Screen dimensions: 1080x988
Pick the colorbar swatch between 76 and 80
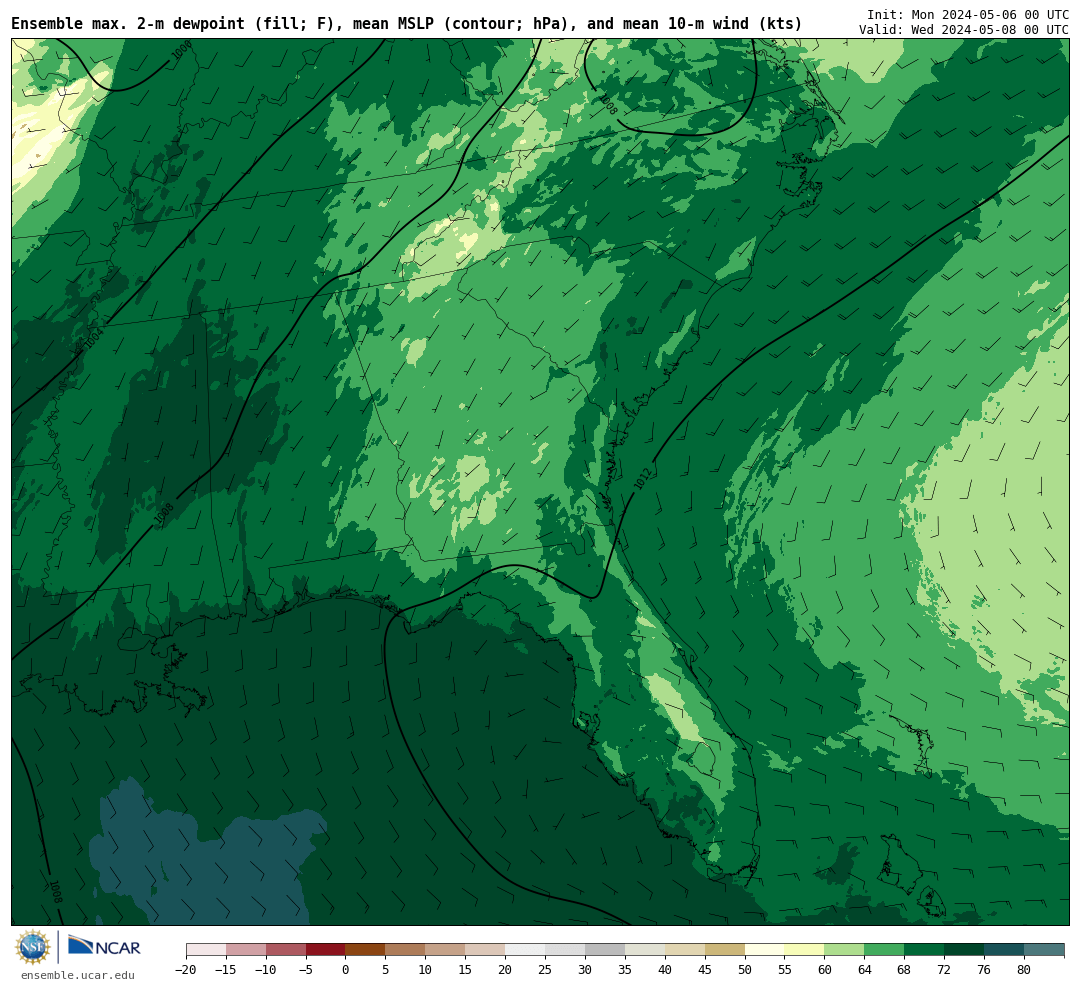[x=1005, y=950]
